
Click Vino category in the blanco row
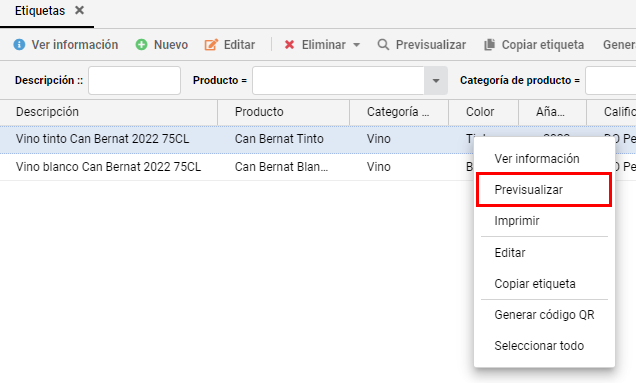pyautogui.click(x=379, y=167)
